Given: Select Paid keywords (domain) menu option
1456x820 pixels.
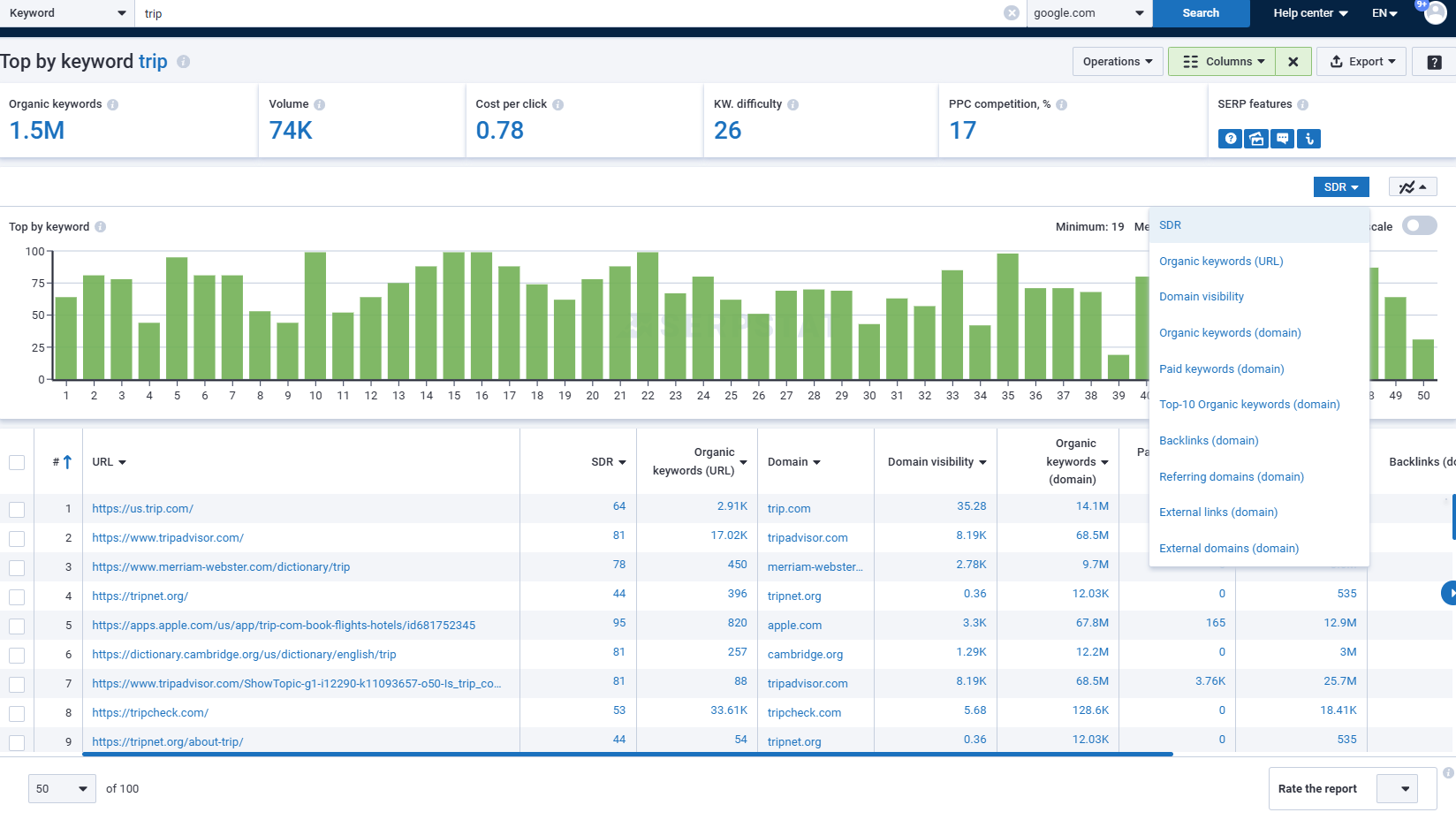Looking at the screenshot, I should [1259, 369].
